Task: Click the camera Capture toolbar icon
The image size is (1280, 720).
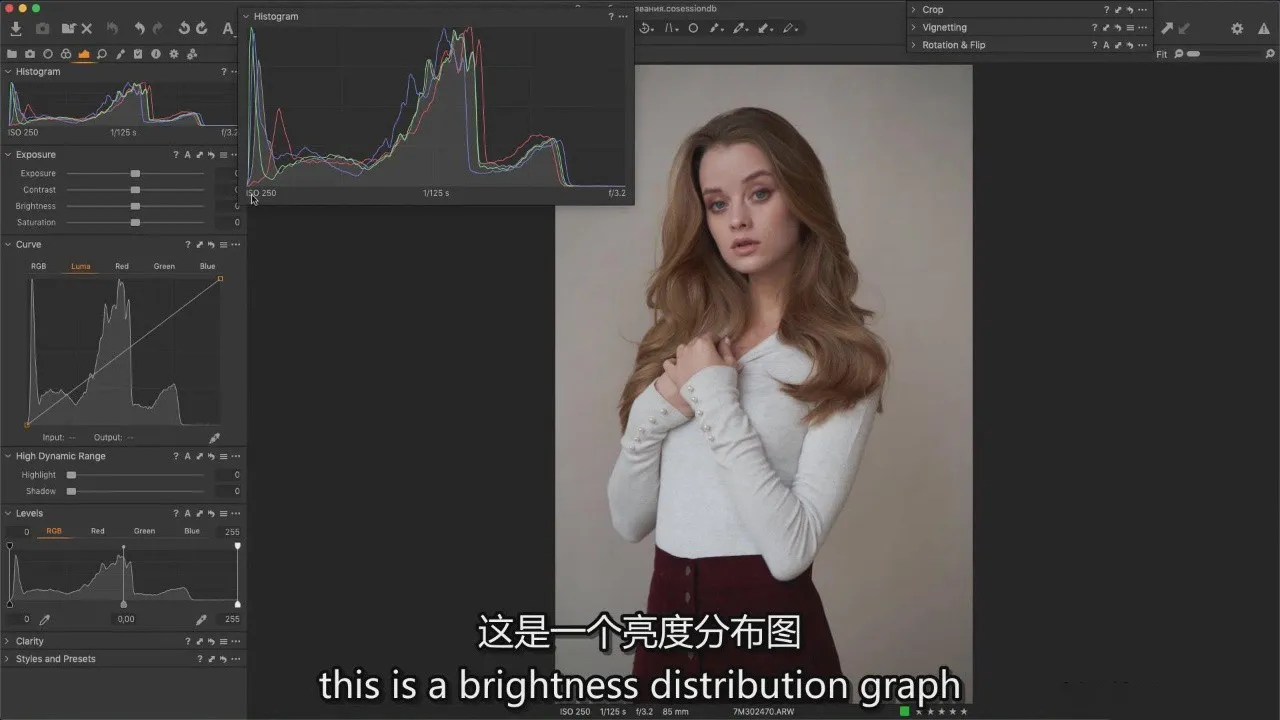Action: pos(43,29)
